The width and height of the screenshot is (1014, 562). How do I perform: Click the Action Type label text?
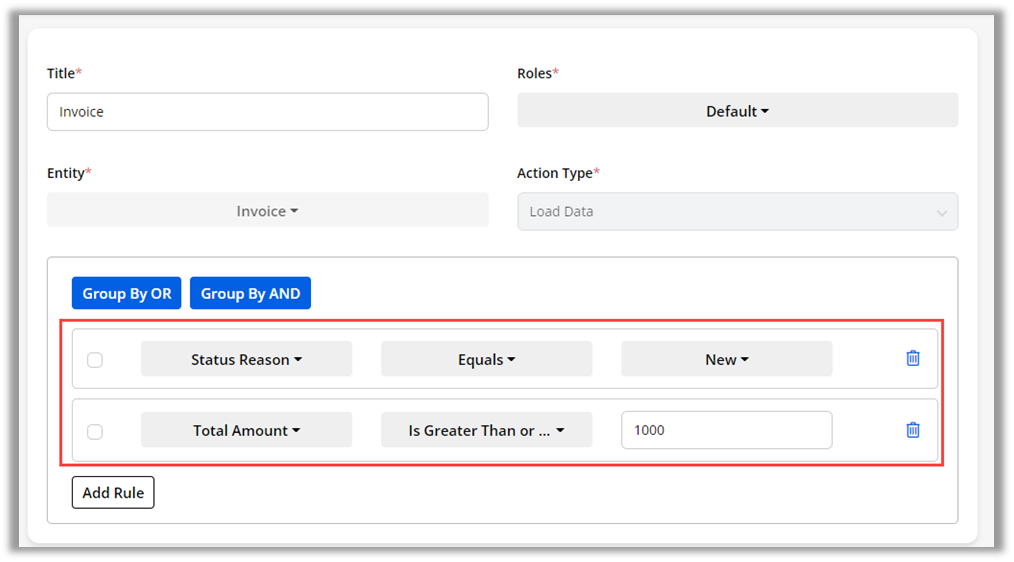click(554, 173)
